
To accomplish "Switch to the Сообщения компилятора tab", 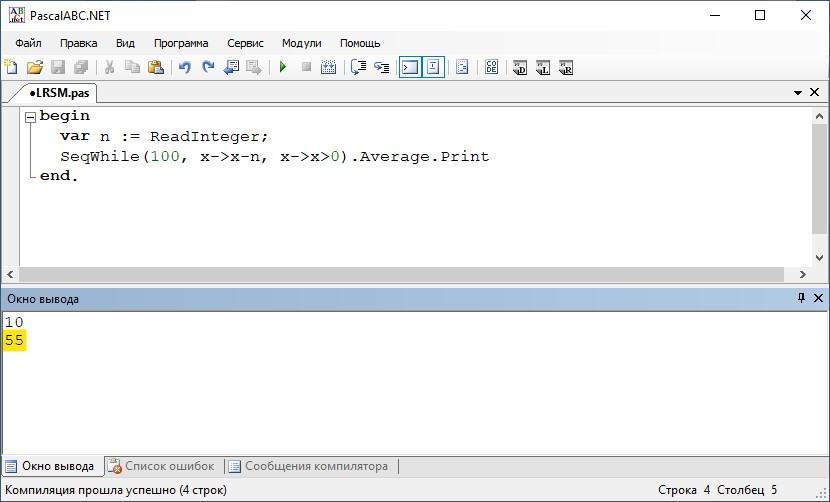I will coord(309,466).
